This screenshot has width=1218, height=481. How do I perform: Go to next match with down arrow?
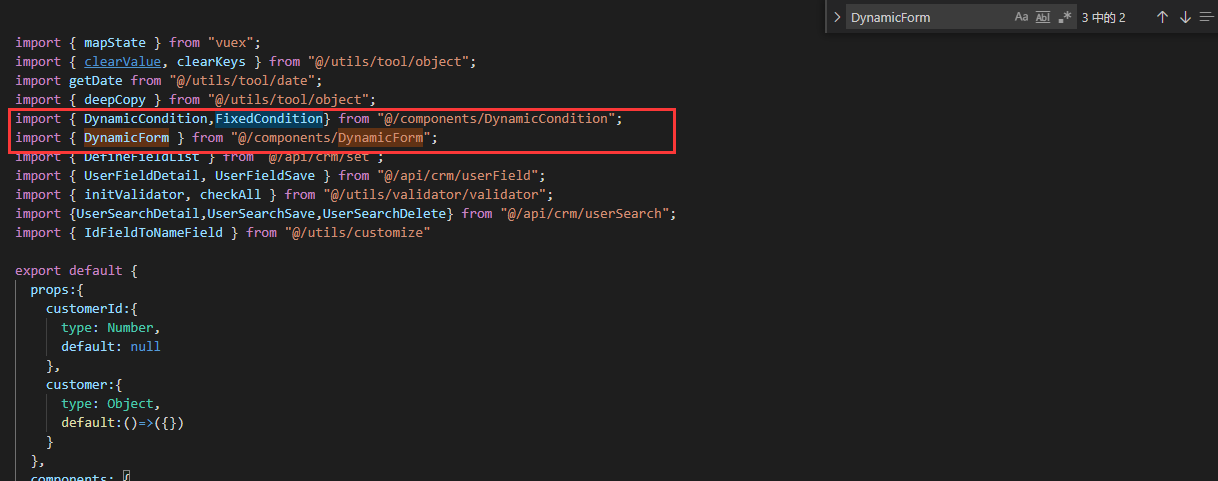pyautogui.click(x=1185, y=17)
